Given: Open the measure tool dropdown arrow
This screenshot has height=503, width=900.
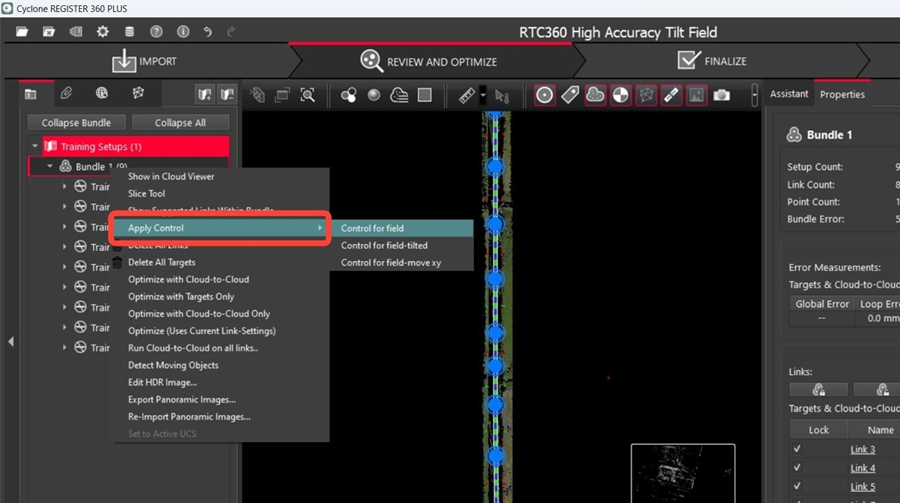Looking at the screenshot, I should [x=483, y=96].
